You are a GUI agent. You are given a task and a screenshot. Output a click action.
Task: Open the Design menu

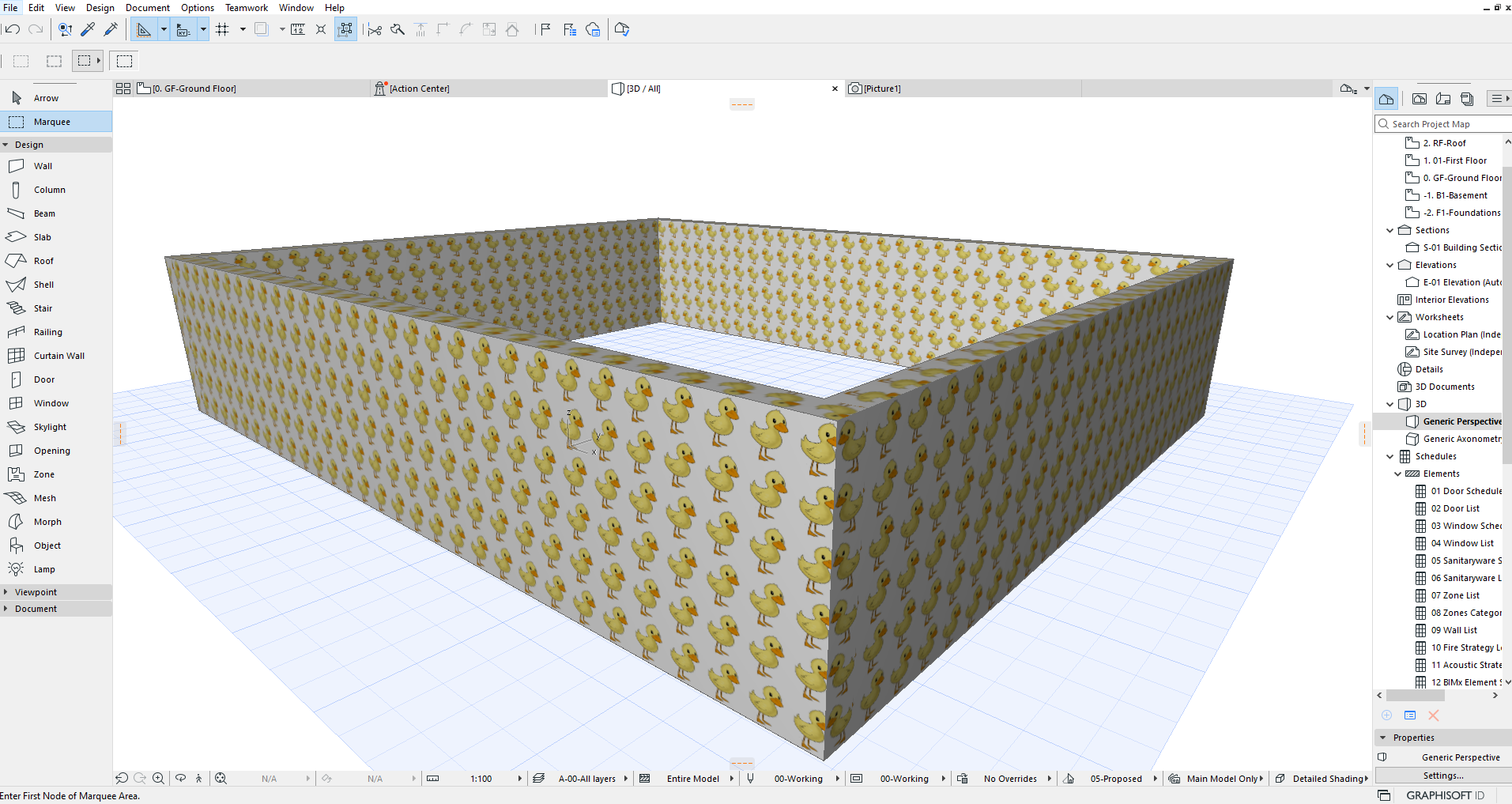pyautogui.click(x=100, y=7)
